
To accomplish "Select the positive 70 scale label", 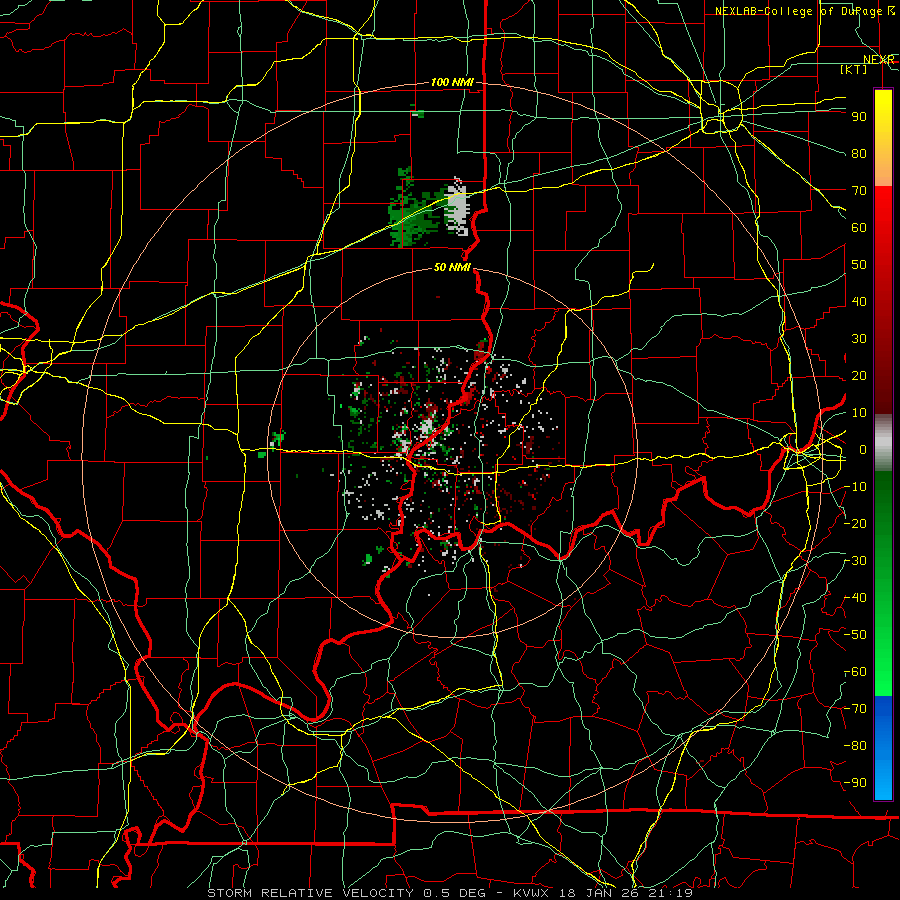I will tap(859, 191).
